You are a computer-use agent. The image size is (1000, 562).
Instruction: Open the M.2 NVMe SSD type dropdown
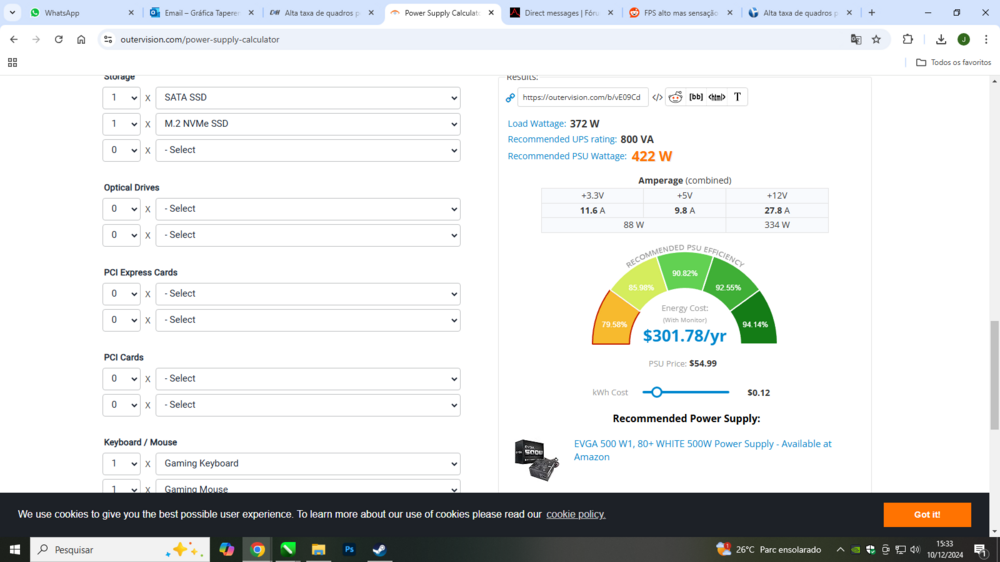click(x=307, y=124)
